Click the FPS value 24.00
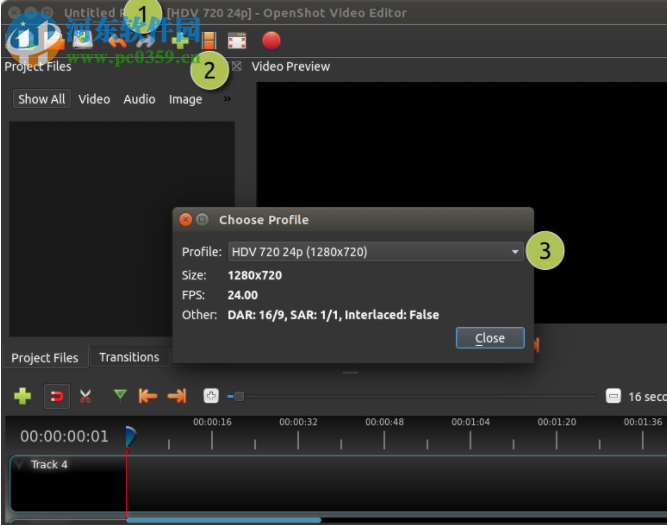Viewport: 667px width, 525px height. tap(242, 295)
